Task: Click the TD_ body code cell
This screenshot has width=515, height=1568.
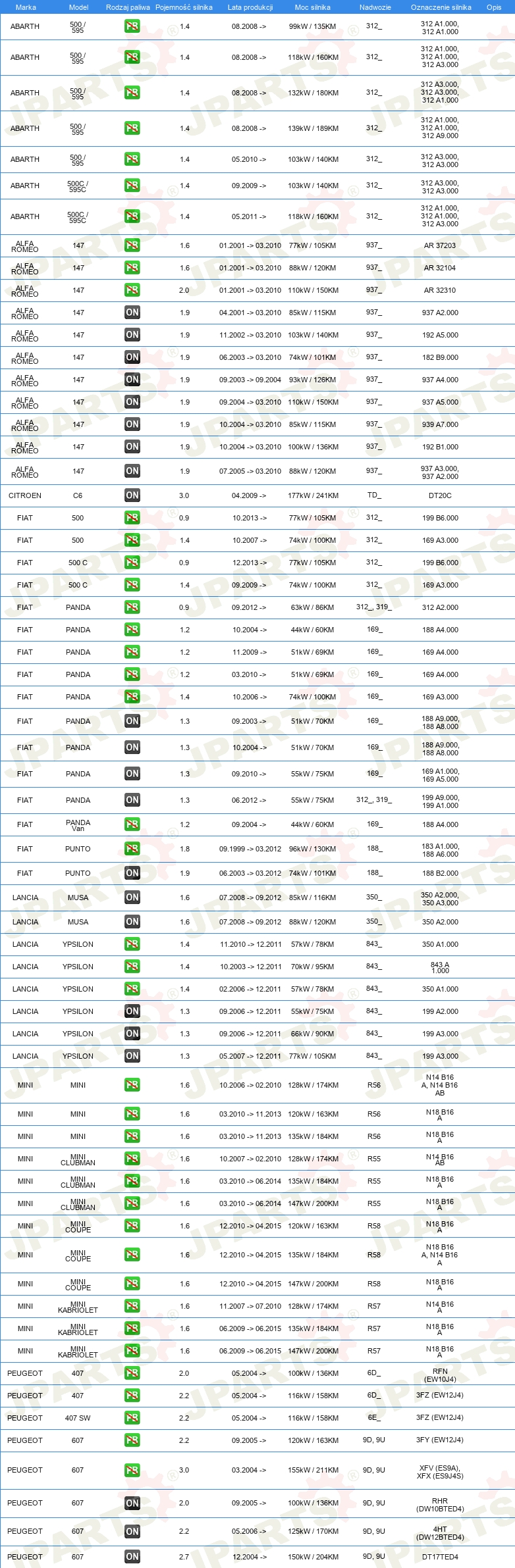Action: point(374,495)
